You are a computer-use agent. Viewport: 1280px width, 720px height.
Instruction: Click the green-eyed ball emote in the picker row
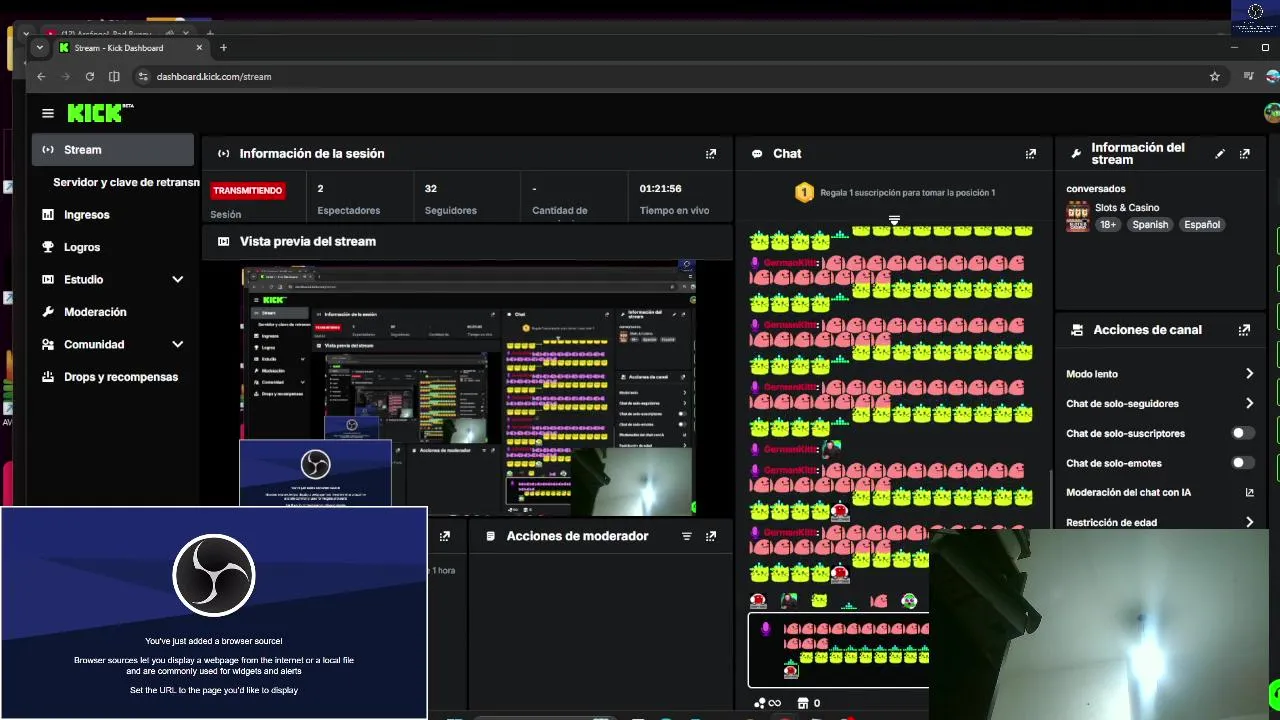(909, 601)
